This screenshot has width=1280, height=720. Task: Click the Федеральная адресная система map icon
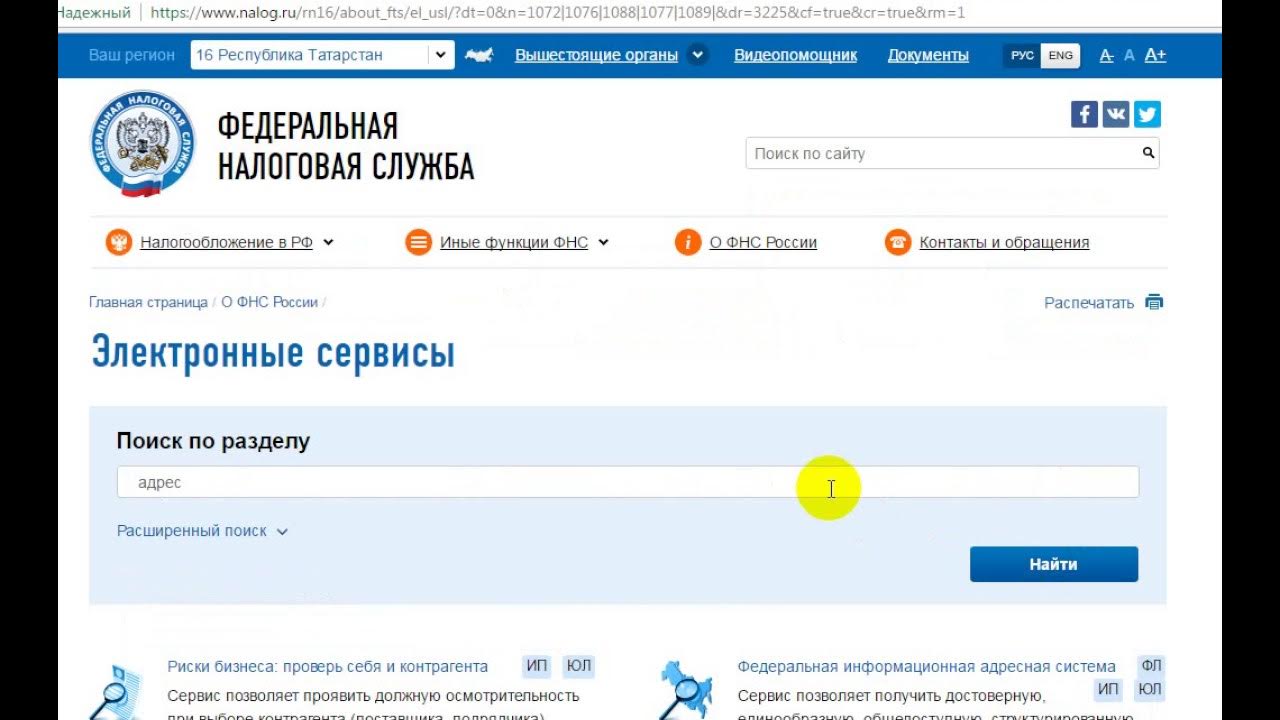tap(686, 688)
